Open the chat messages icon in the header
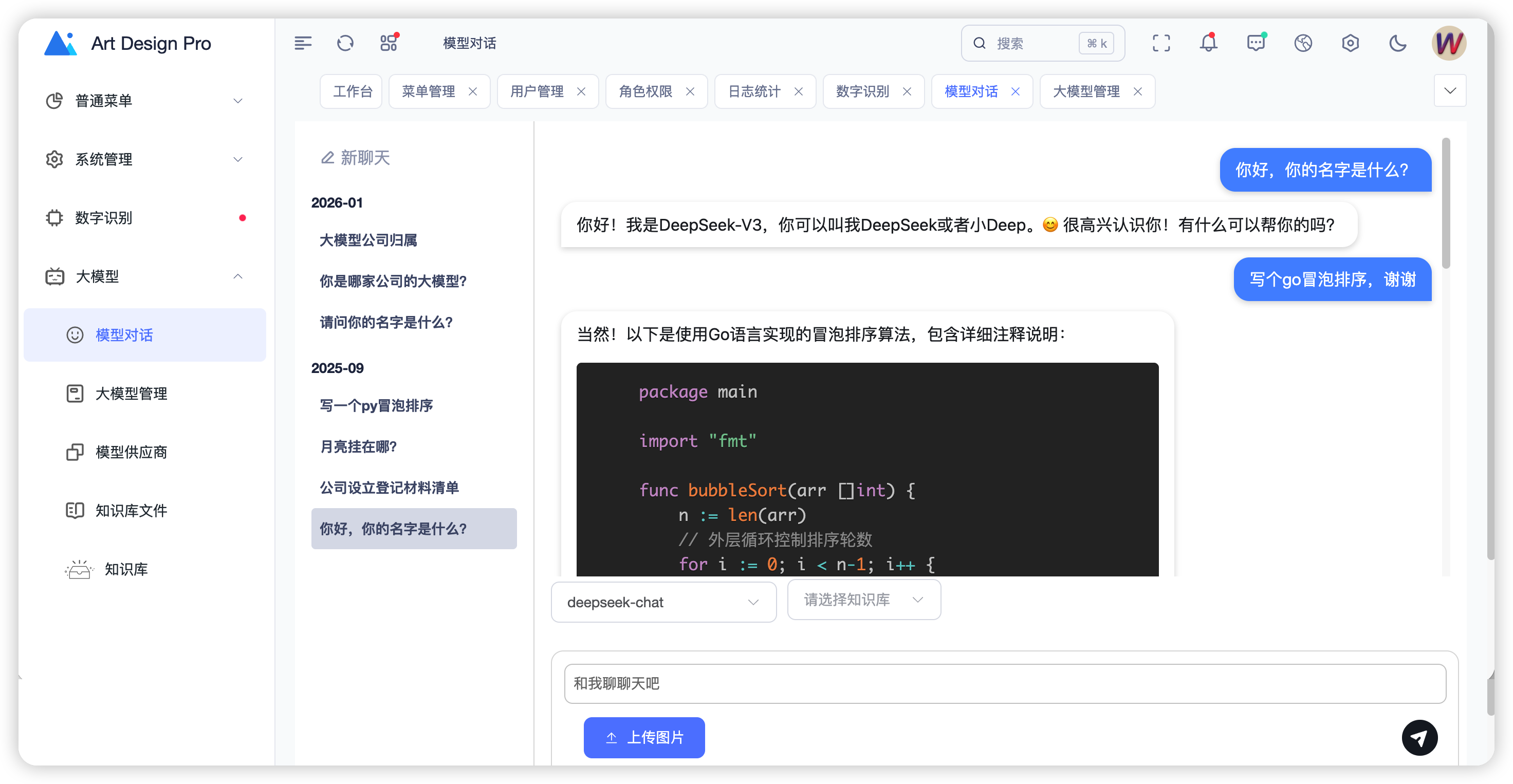Viewport: 1513px width, 784px height. point(1256,43)
